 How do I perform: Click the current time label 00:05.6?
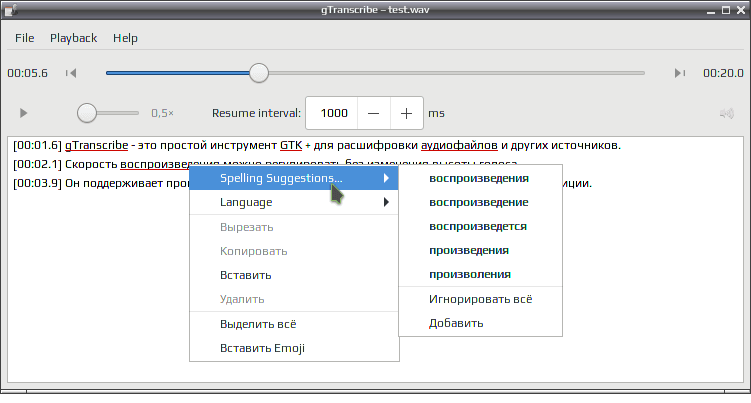click(x=27, y=73)
